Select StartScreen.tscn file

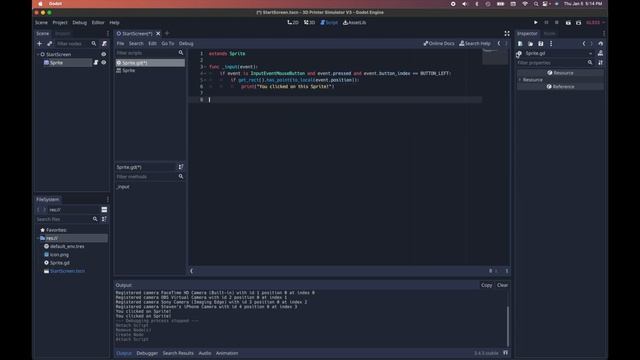[x=67, y=271]
